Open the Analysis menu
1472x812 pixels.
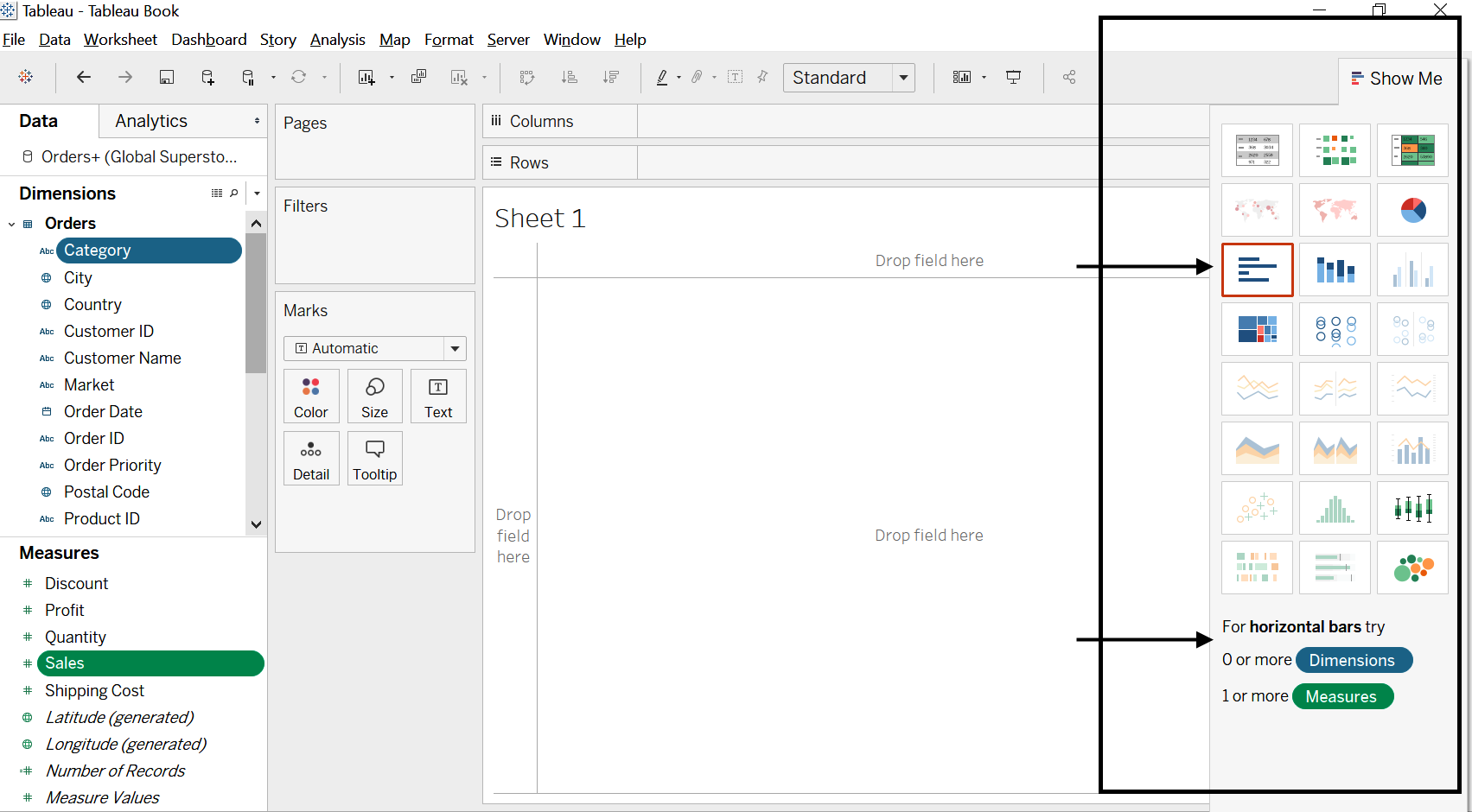[x=338, y=40]
